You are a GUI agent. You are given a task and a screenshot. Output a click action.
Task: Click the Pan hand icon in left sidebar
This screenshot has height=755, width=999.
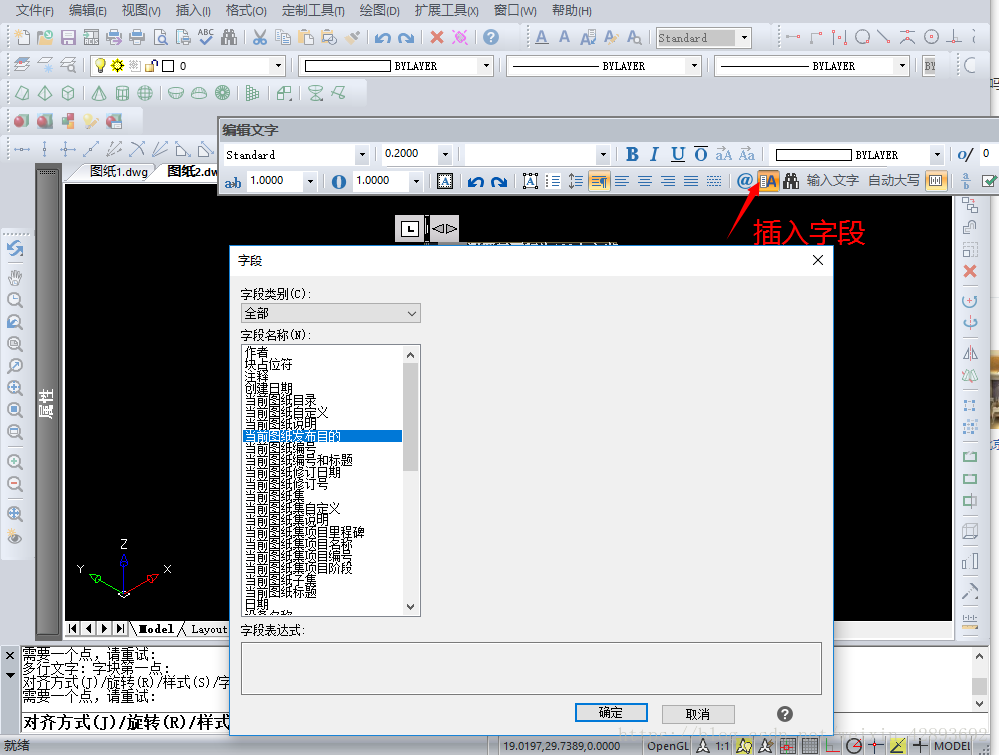15,278
